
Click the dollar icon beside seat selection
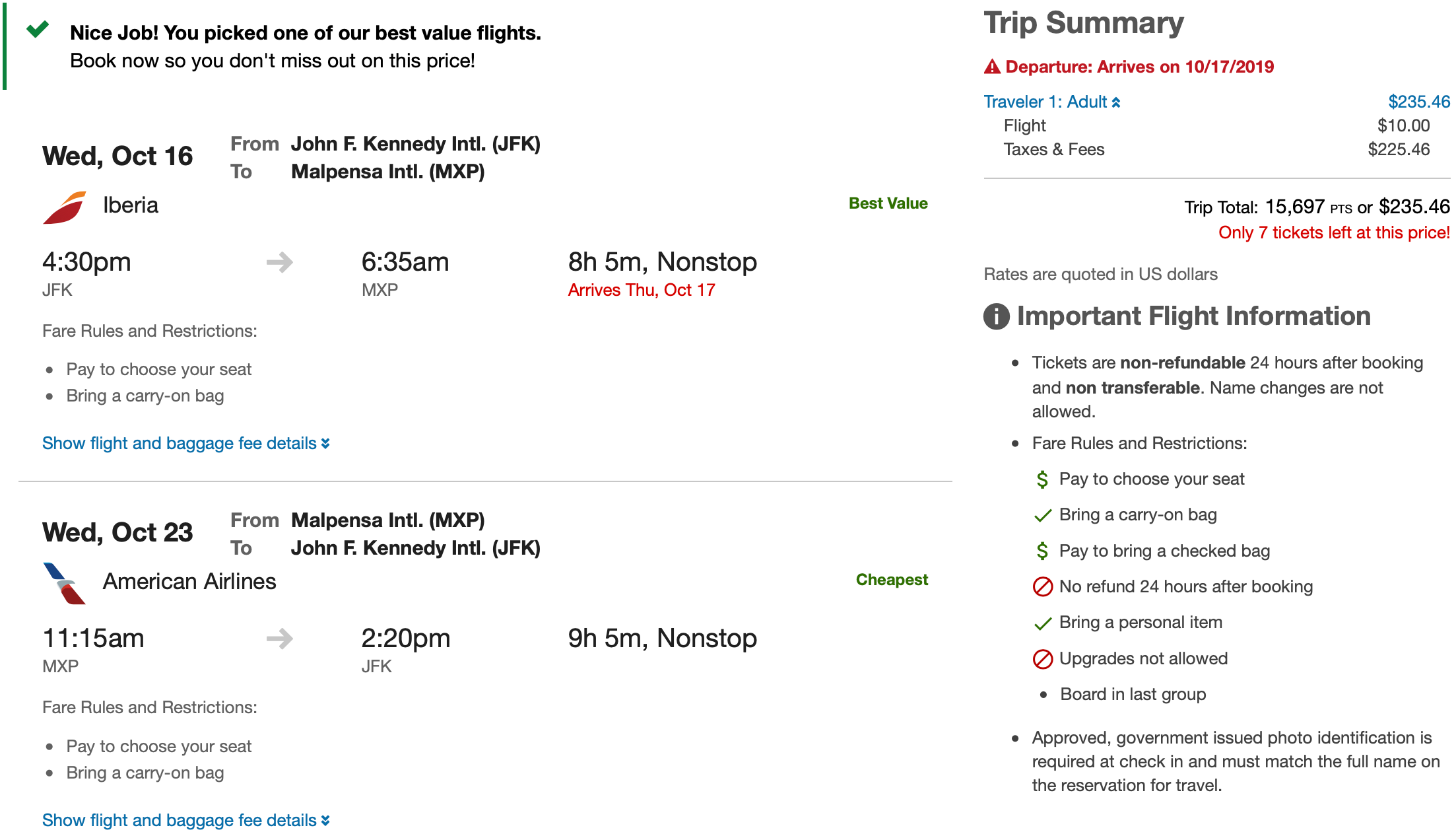click(x=1042, y=479)
